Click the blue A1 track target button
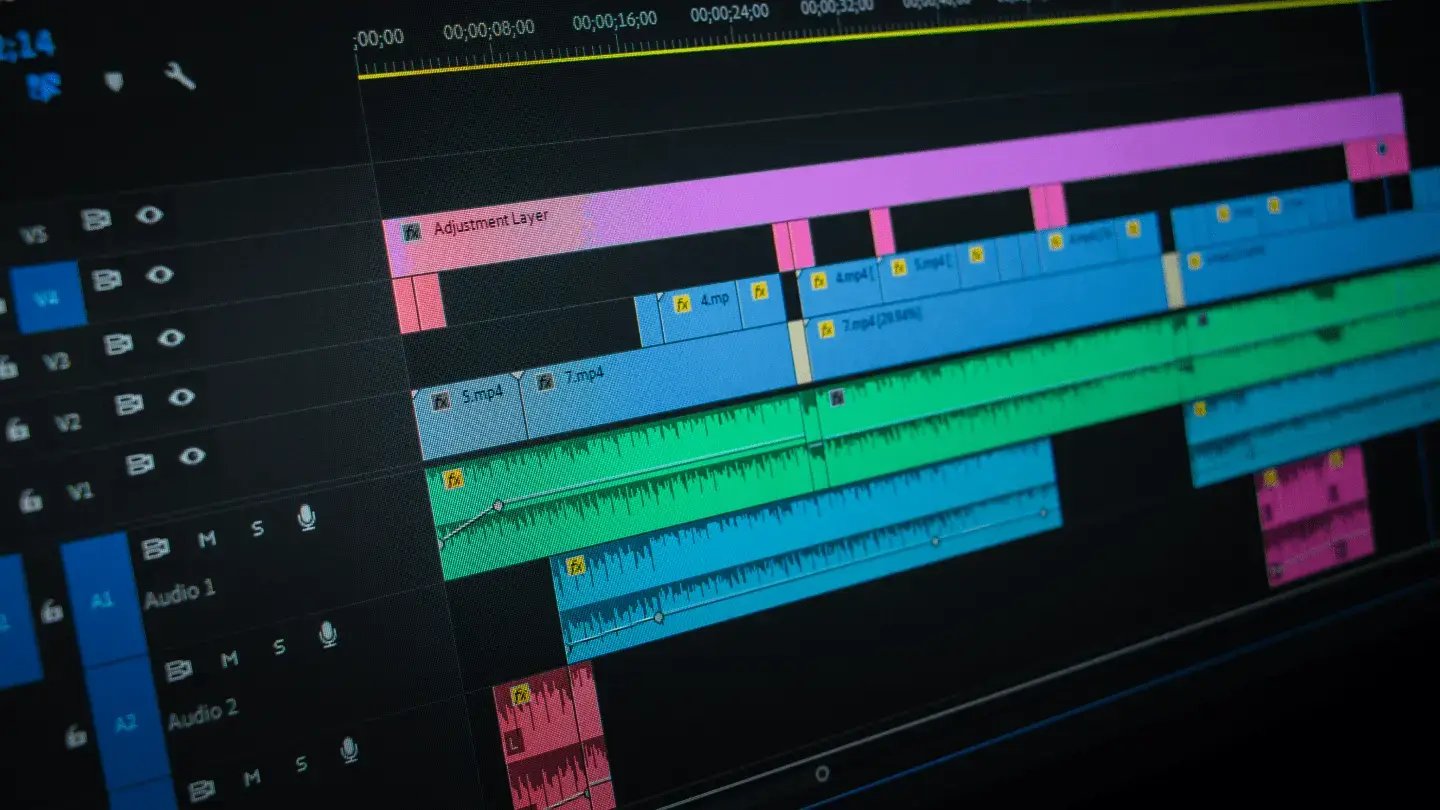Image resolution: width=1440 pixels, height=810 pixels. (101, 599)
